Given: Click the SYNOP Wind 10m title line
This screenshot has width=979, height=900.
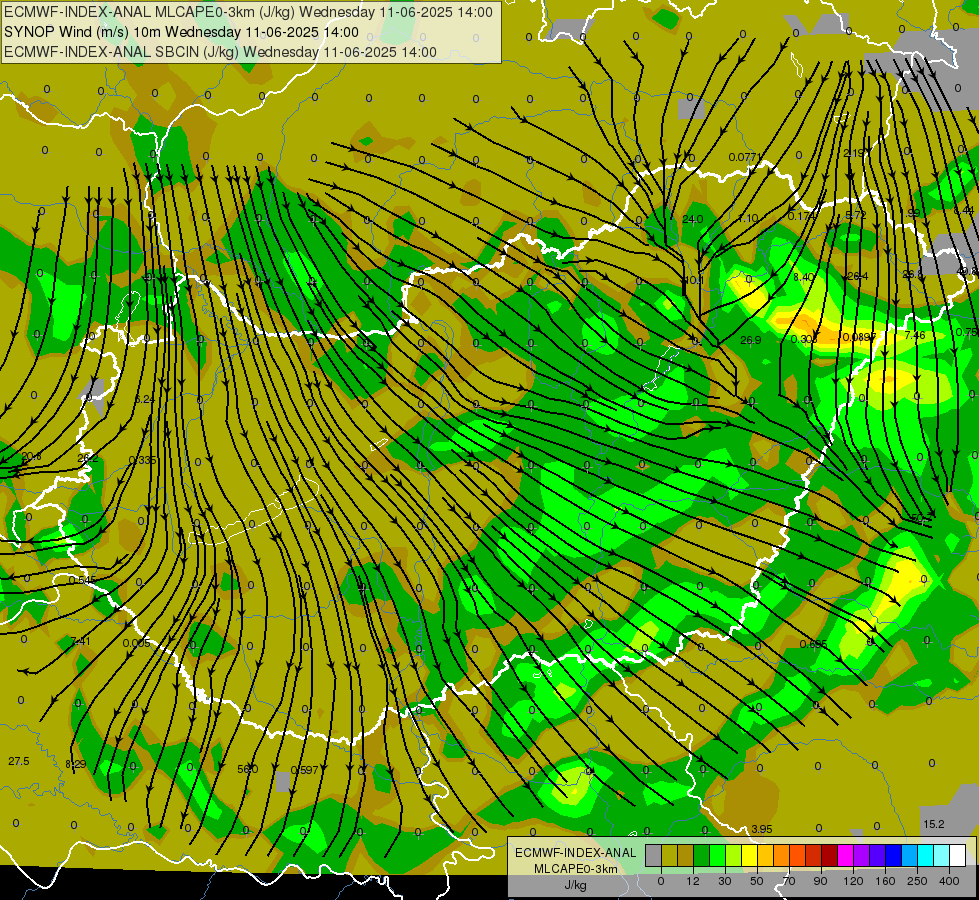Looking at the screenshot, I should point(181,32).
